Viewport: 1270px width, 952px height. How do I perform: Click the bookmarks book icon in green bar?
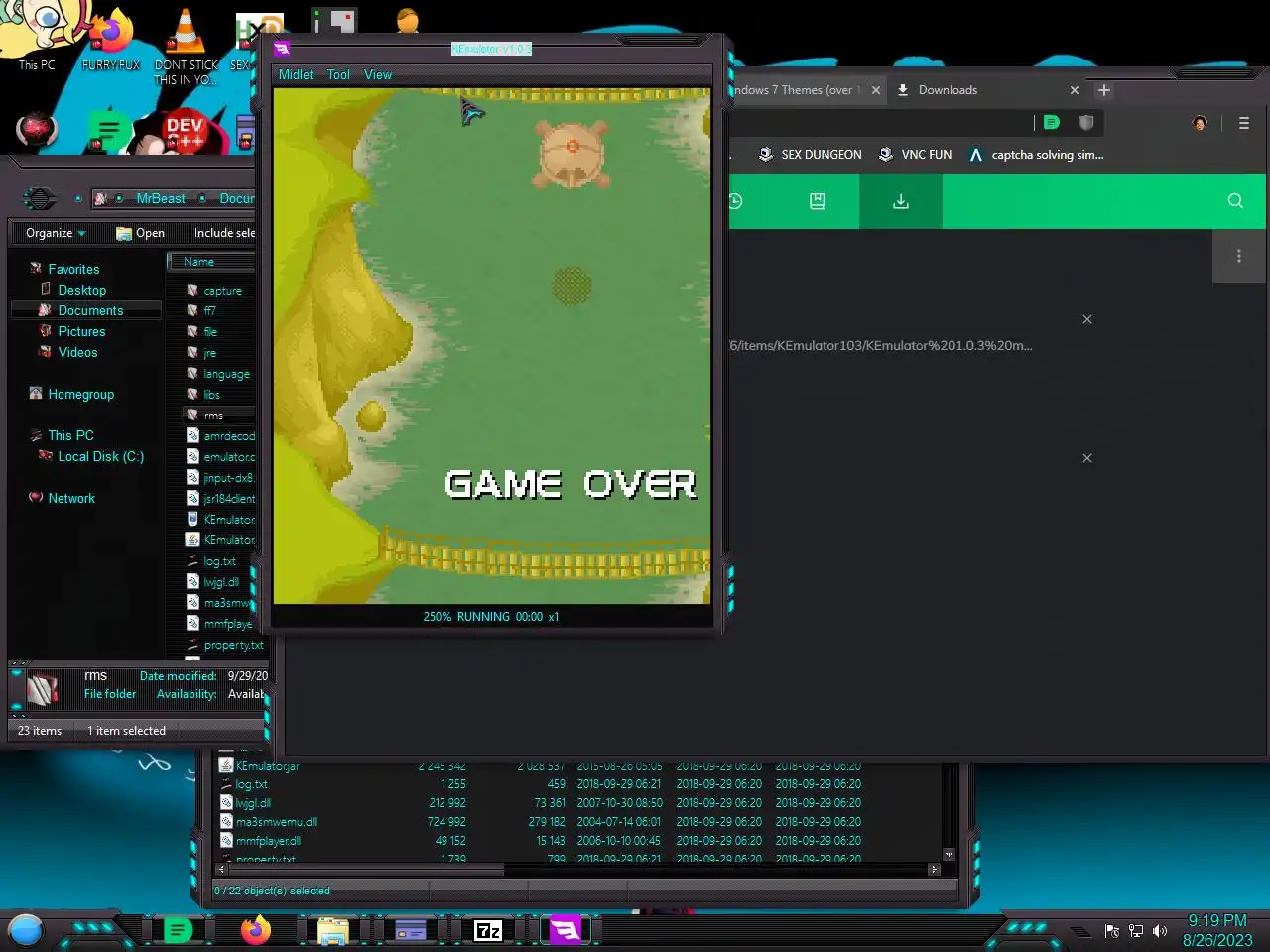(x=818, y=201)
